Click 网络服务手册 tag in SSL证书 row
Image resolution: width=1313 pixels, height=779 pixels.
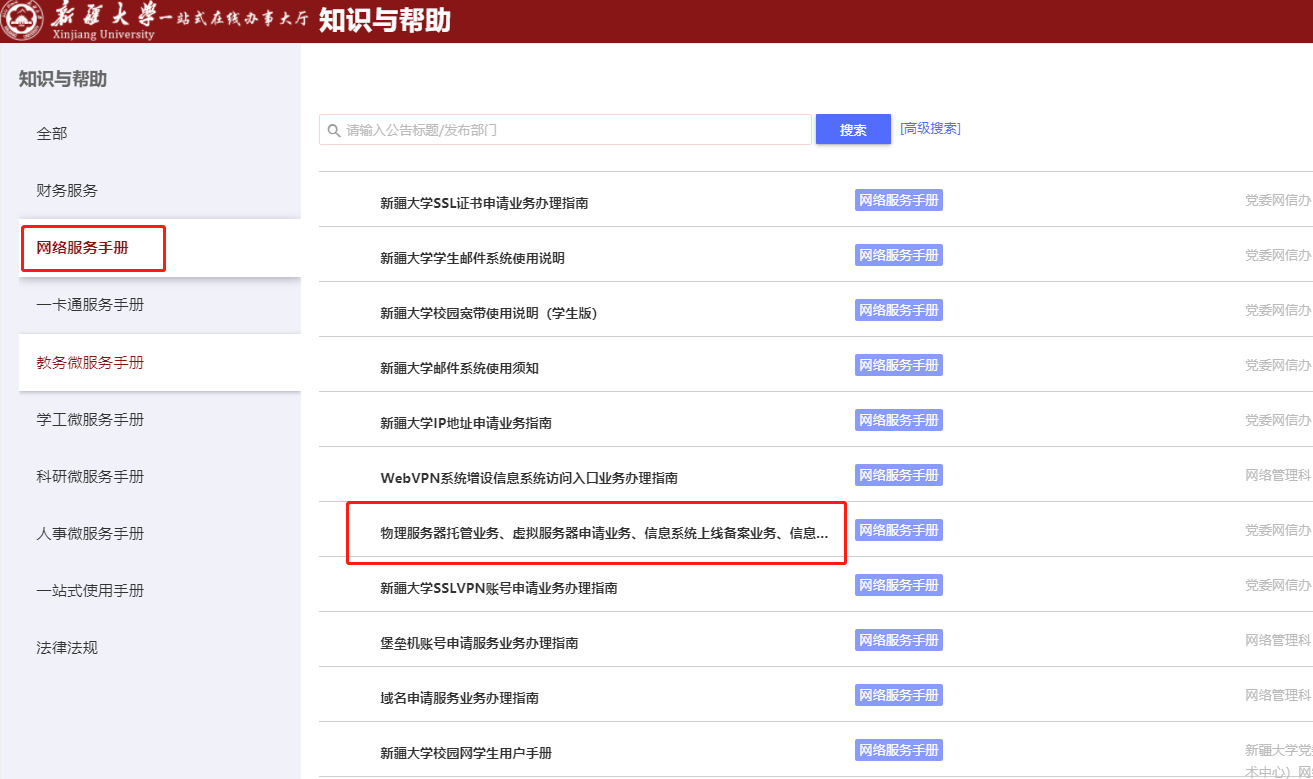899,200
